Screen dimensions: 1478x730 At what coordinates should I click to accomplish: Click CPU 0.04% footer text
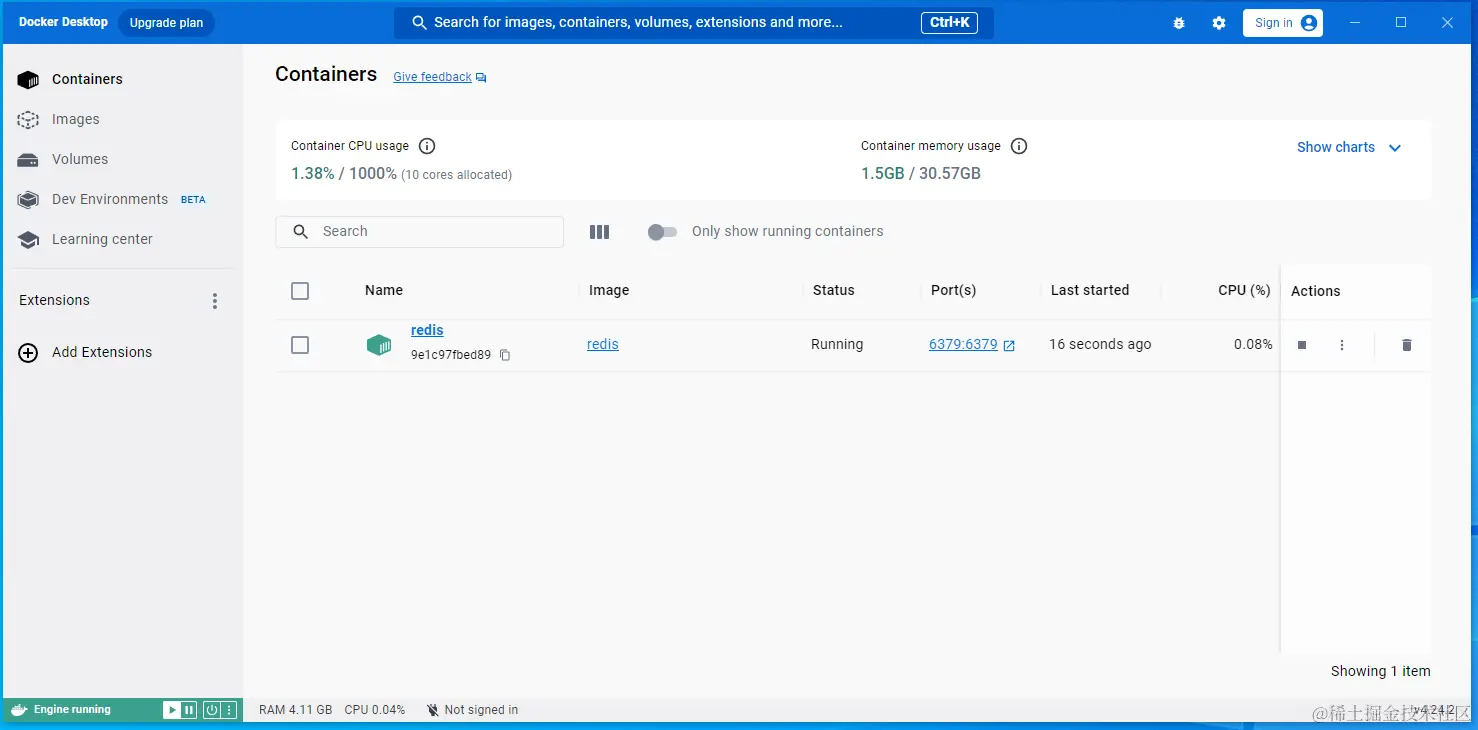tap(375, 710)
